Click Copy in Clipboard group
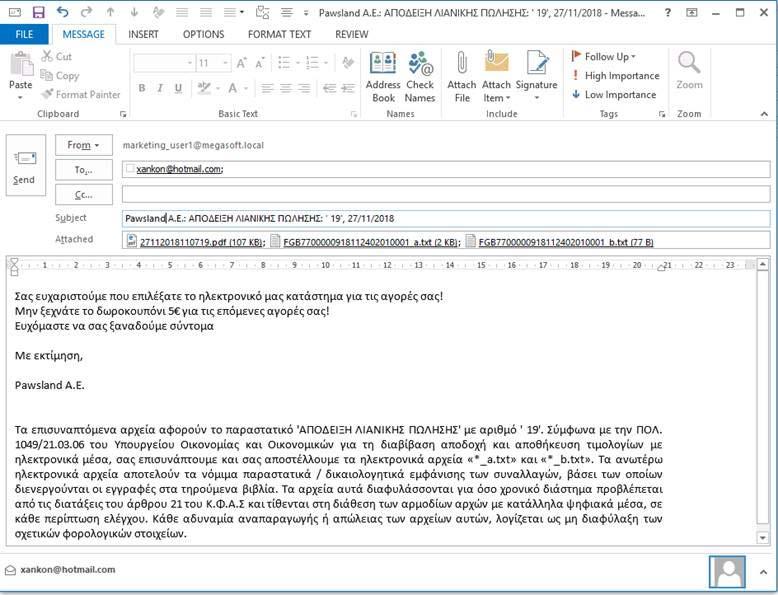The height and width of the screenshot is (595, 778). tap(60, 75)
